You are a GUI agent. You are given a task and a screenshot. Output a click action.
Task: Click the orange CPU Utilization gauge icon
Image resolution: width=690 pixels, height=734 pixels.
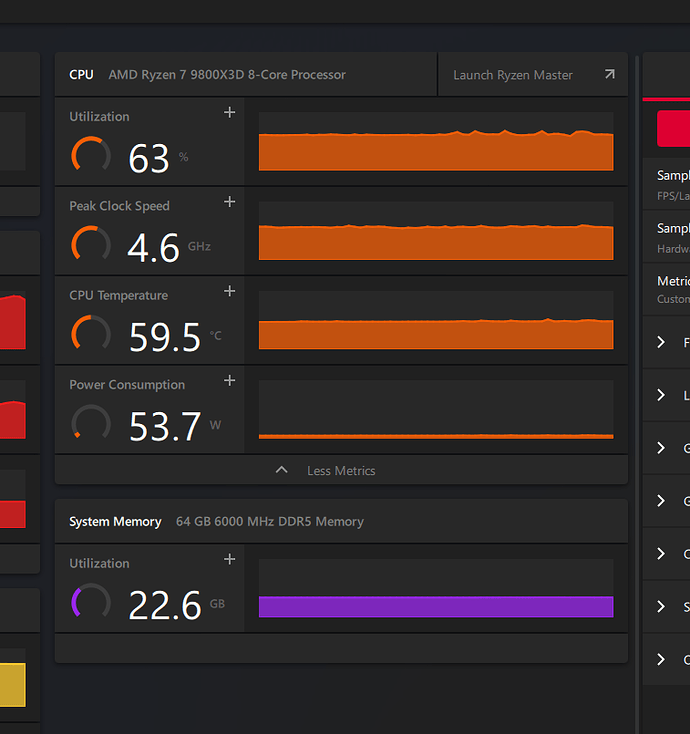tap(91, 155)
